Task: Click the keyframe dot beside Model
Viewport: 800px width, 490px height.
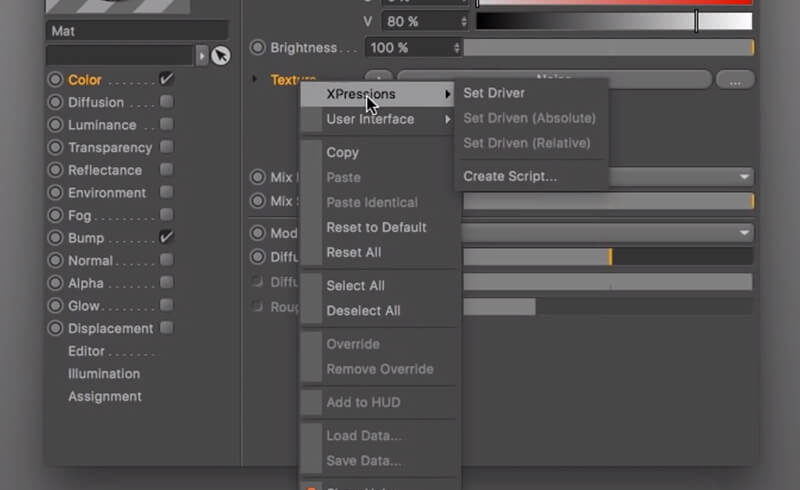Action: coord(258,233)
